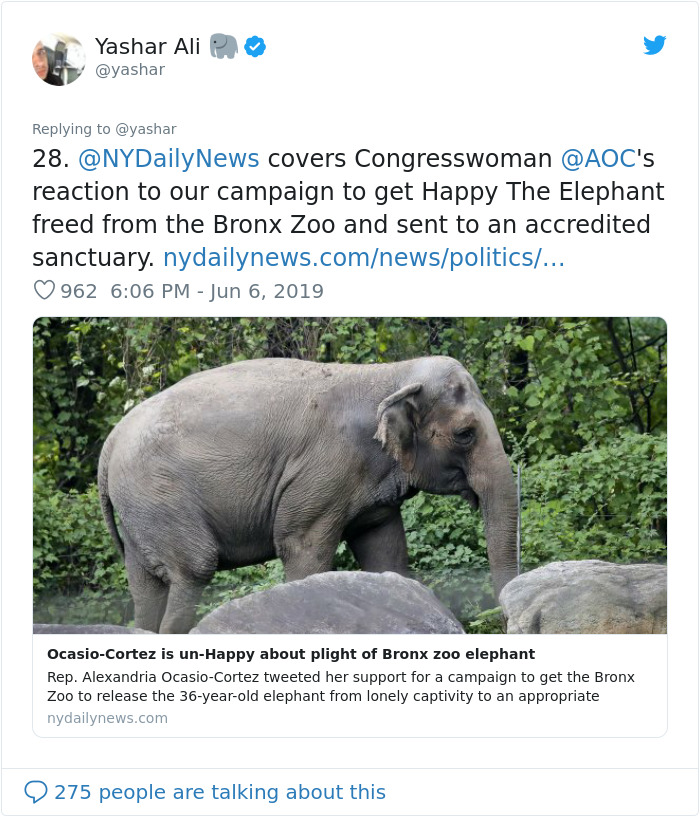Image resolution: width=700 pixels, height=817 pixels.
Task: Open 275 people are talking about this
Action: pos(220,791)
